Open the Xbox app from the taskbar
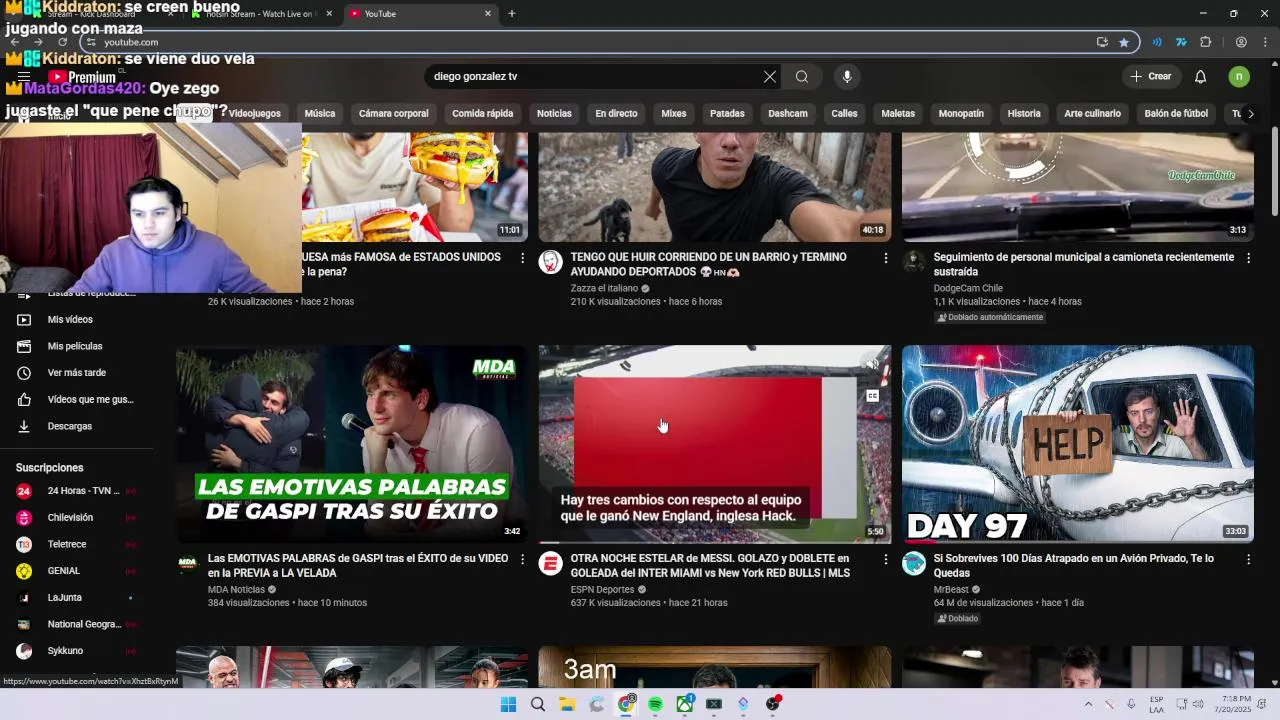 pos(685,704)
